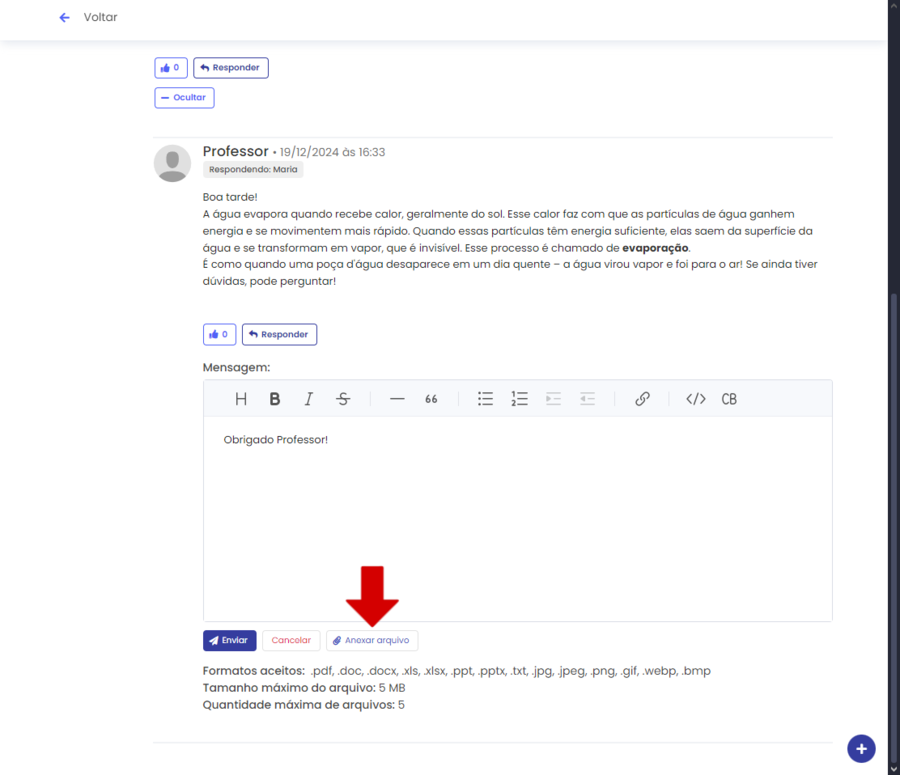Insert inline code with the code icon
This screenshot has width=900, height=775.
pyautogui.click(x=696, y=399)
